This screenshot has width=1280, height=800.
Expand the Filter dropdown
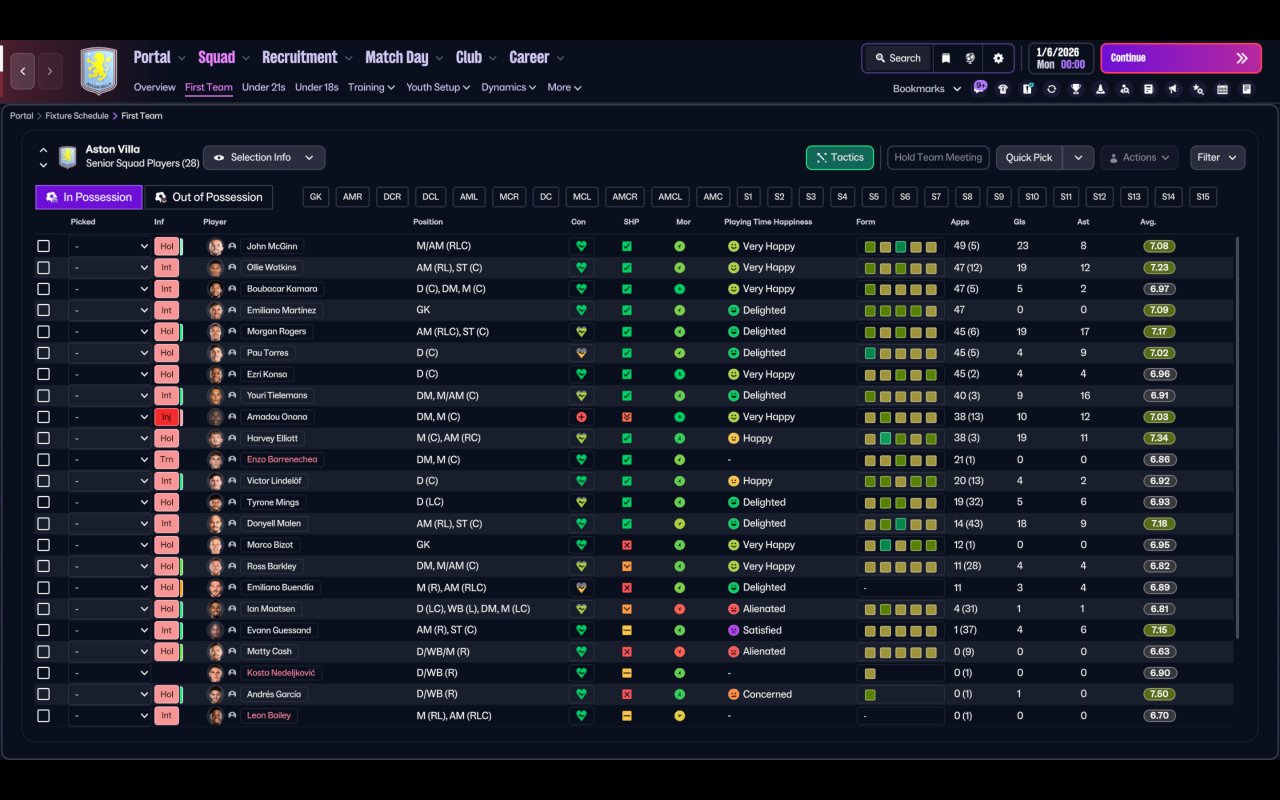pyautogui.click(x=1217, y=158)
